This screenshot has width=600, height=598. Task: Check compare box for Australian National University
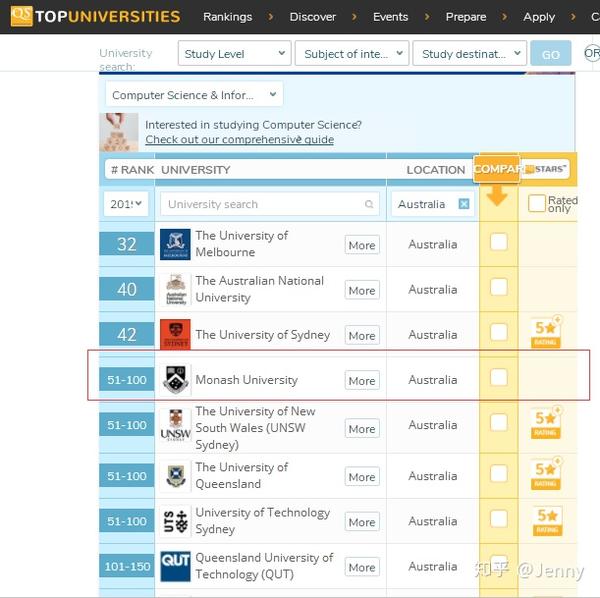499,287
